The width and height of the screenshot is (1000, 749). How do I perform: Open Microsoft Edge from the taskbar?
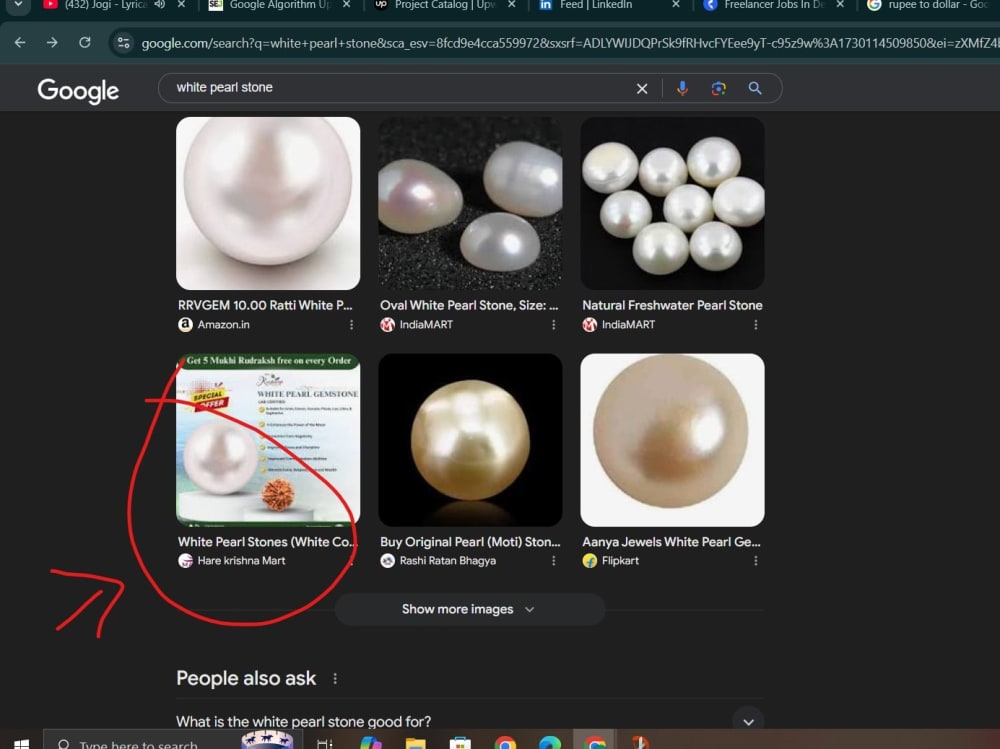tap(550, 744)
